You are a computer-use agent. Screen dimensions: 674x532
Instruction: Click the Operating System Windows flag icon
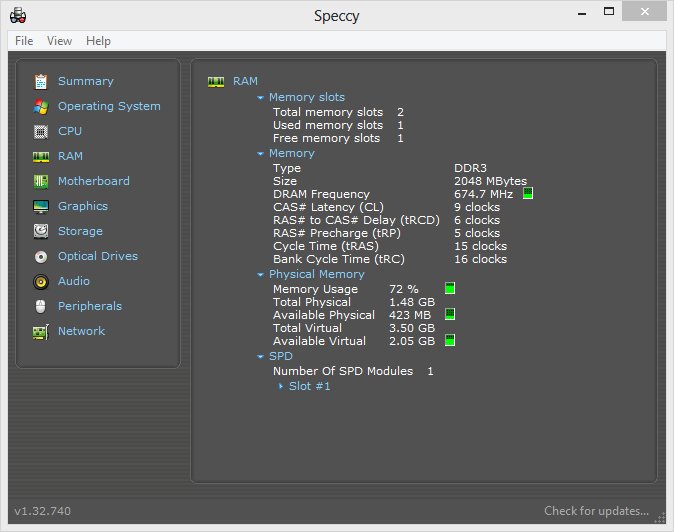[x=41, y=107]
